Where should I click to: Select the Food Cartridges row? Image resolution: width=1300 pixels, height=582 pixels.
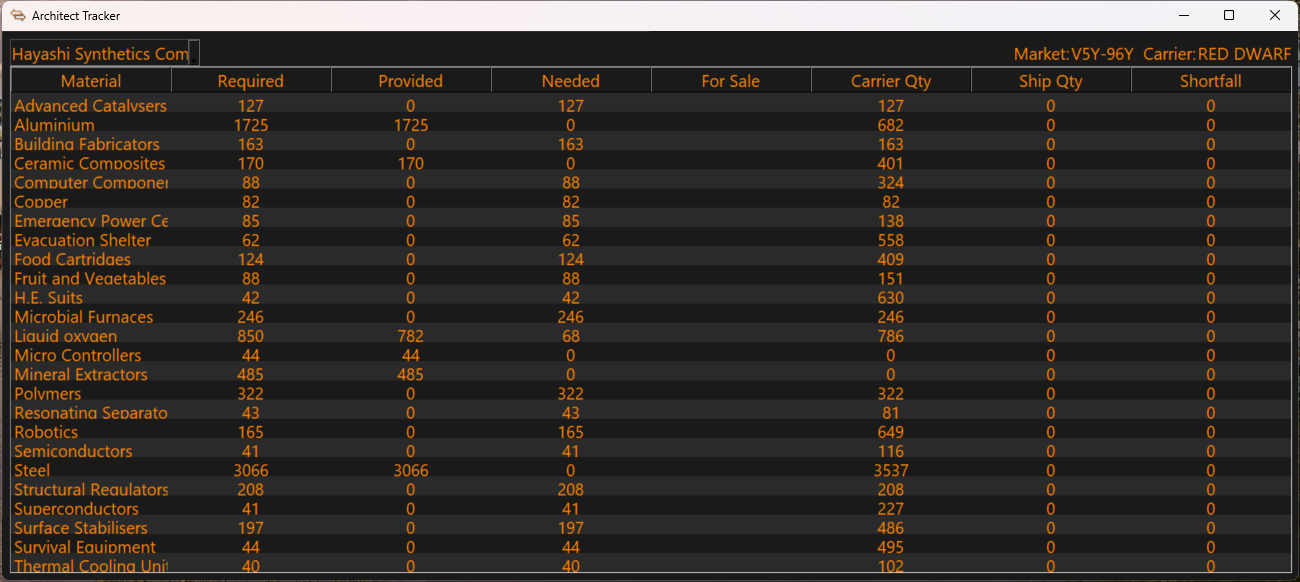pyautogui.click(x=651, y=259)
